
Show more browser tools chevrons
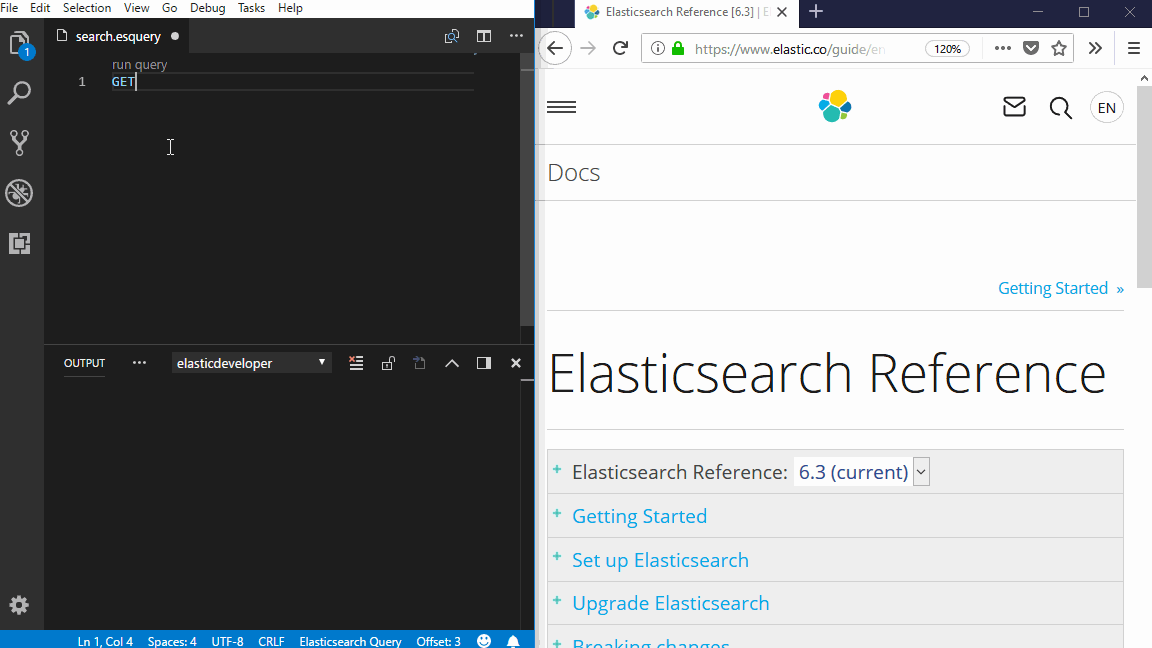click(1095, 48)
